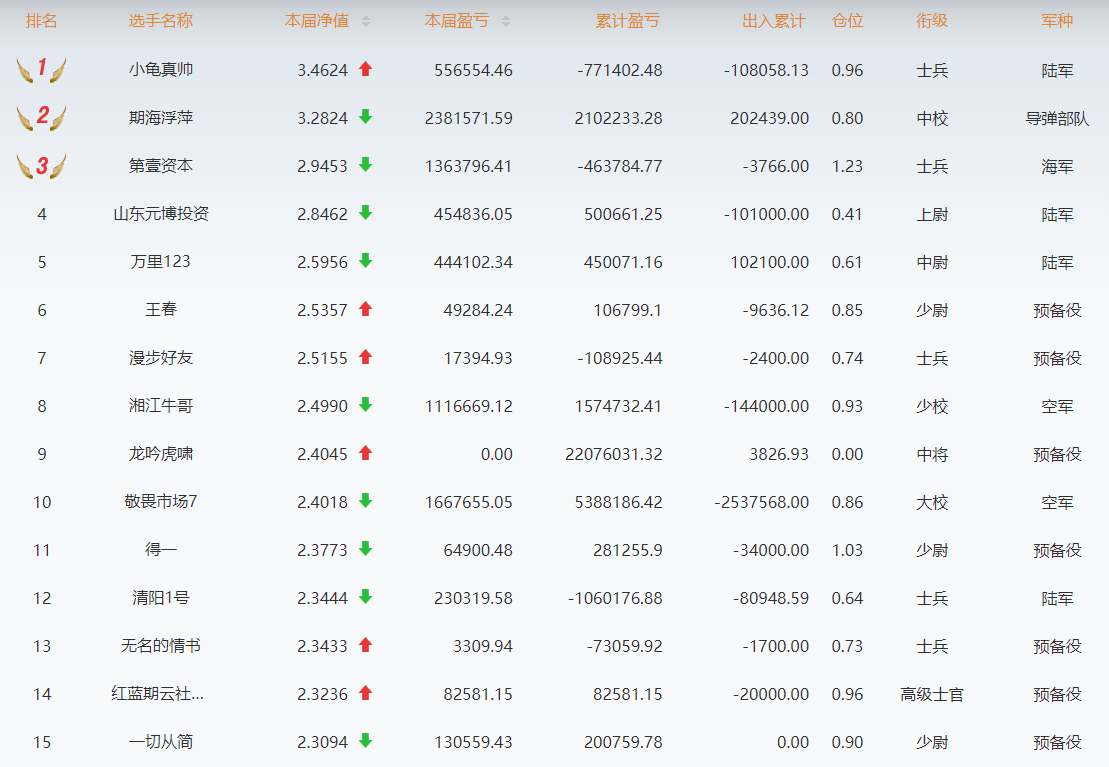Click green down arrow beside 2.4990
1109x767 pixels.
pos(366,405)
